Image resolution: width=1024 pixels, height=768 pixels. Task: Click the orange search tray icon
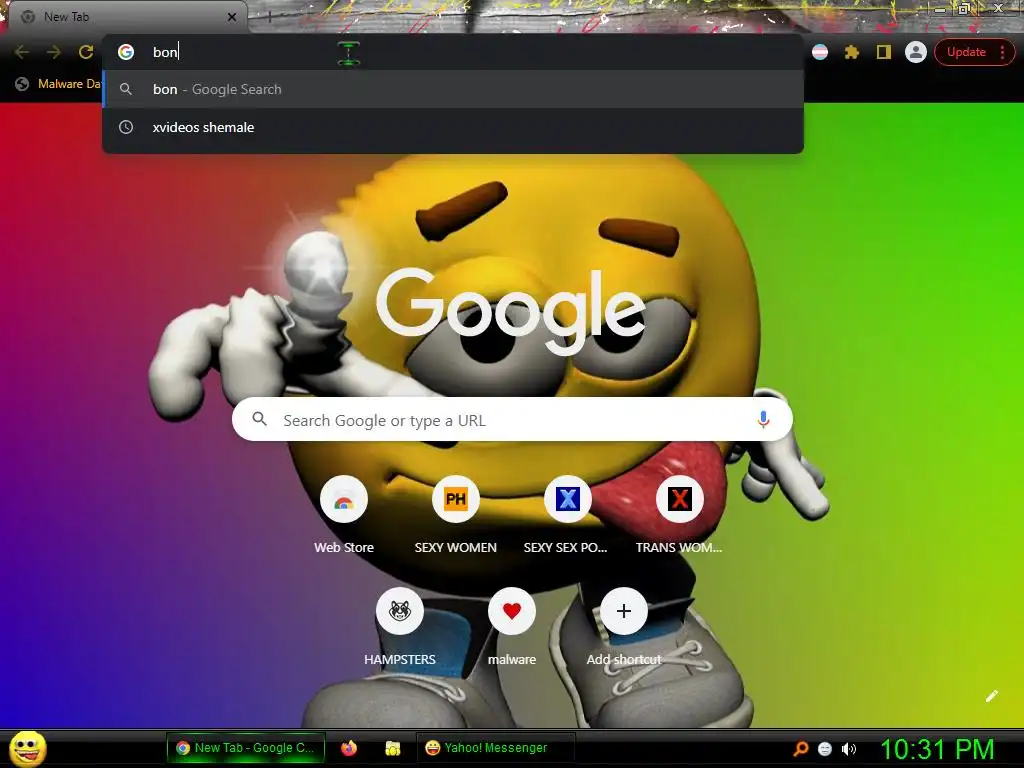pyautogui.click(x=801, y=748)
